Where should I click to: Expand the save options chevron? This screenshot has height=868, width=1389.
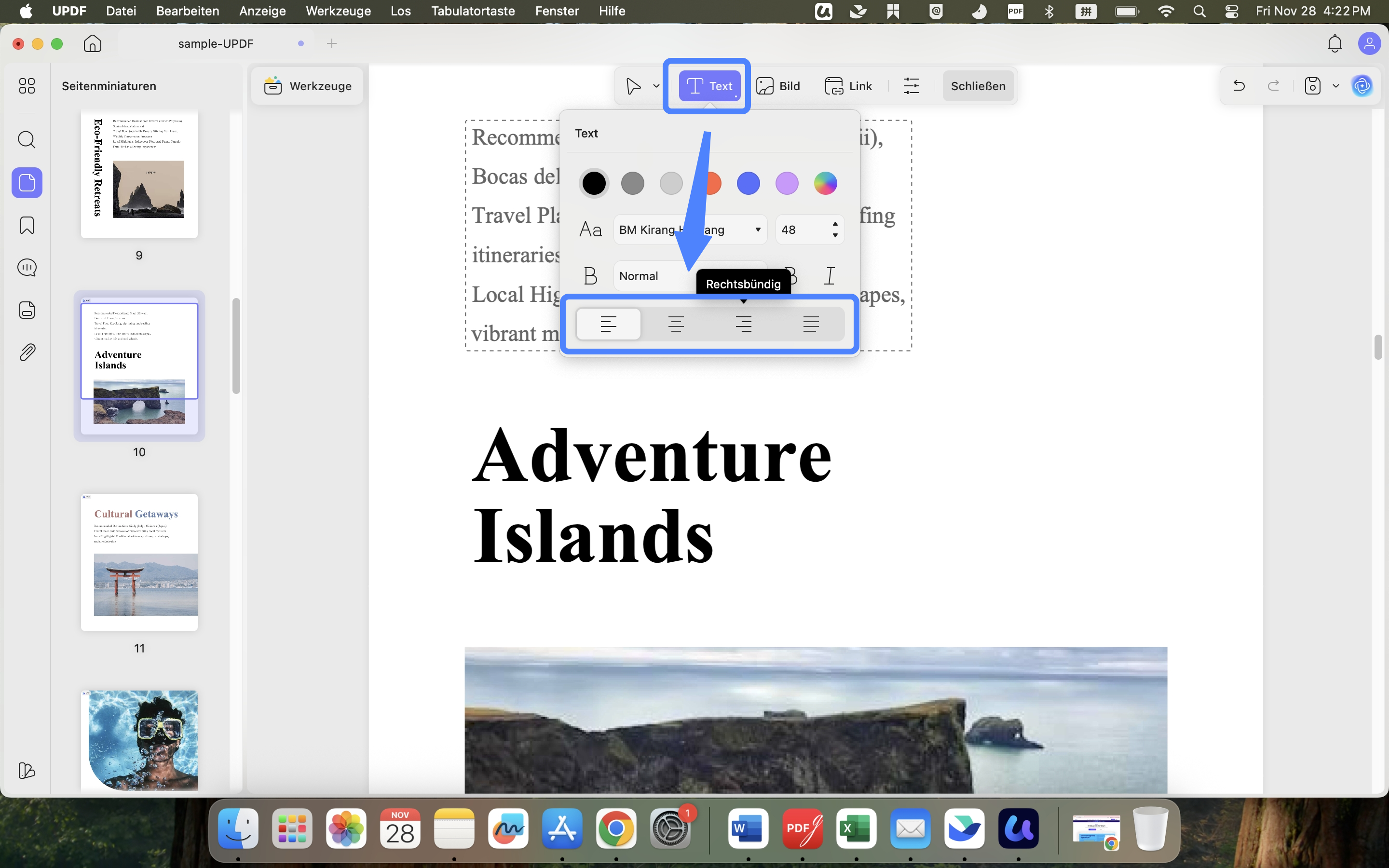(1335, 85)
